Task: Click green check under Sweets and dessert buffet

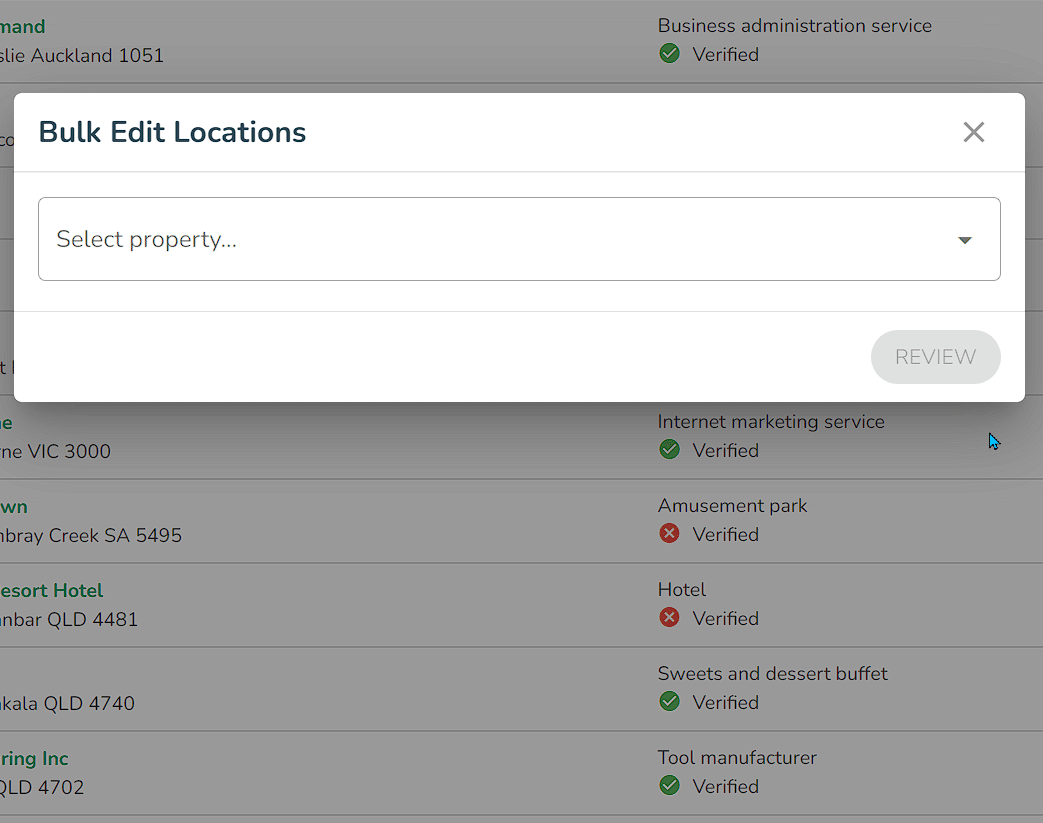Action: click(669, 701)
